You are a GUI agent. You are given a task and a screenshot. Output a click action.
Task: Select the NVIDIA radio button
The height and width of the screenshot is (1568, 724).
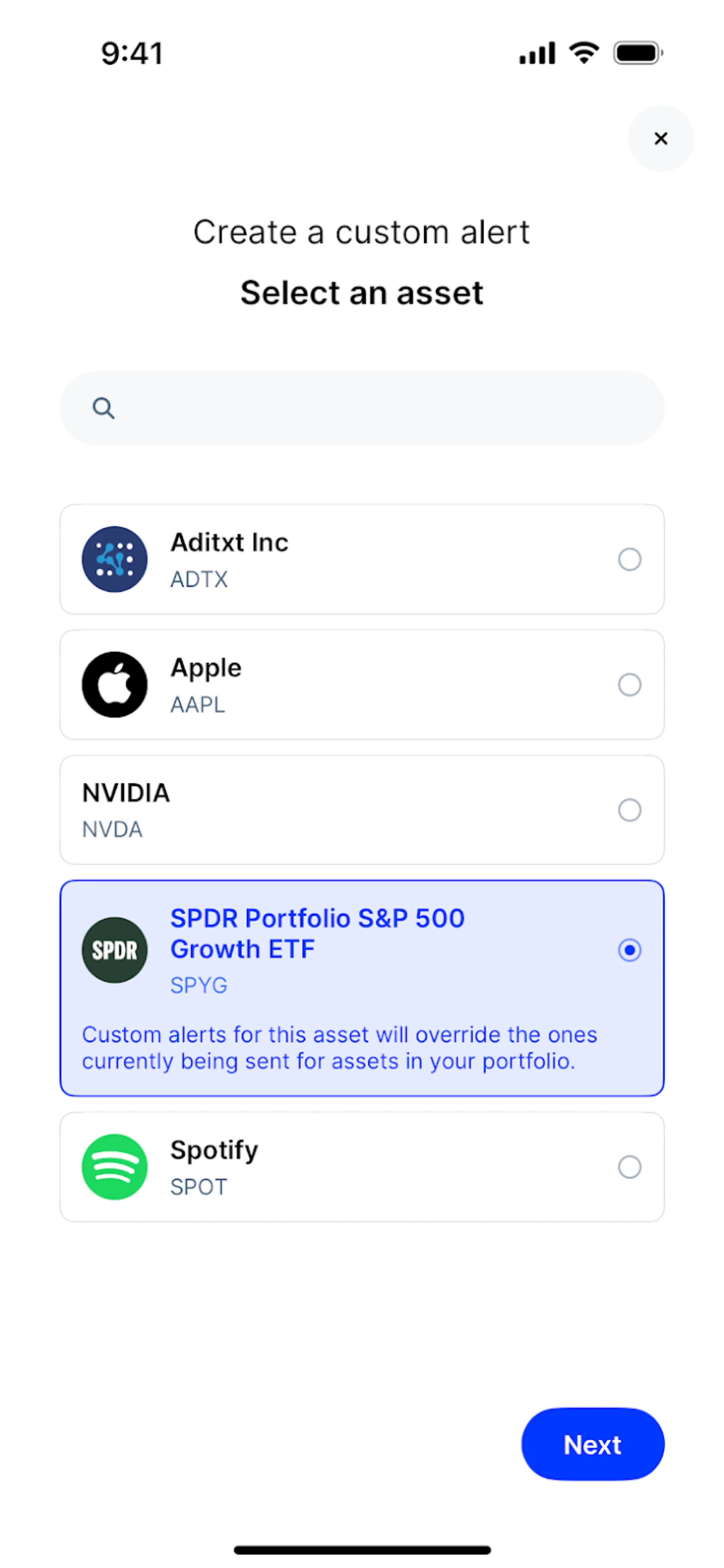[x=629, y=809]
